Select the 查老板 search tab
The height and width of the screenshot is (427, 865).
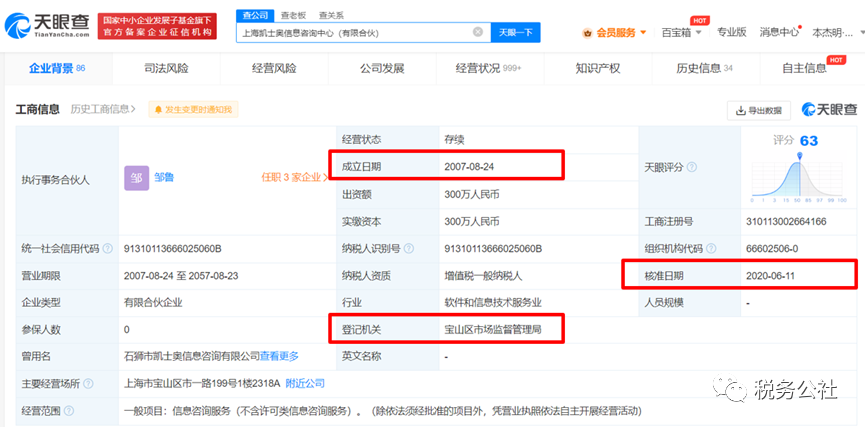pyautogui.click(x=293, y=15)
